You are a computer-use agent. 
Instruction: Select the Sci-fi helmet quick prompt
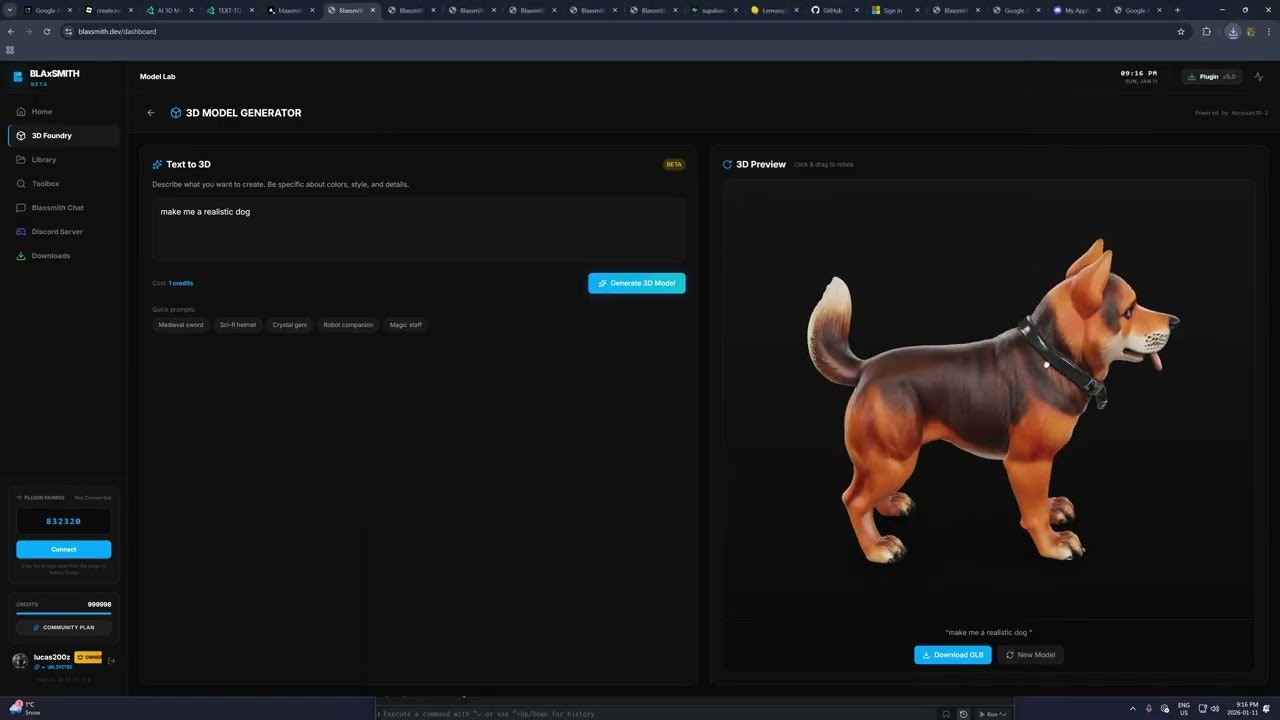237,324
